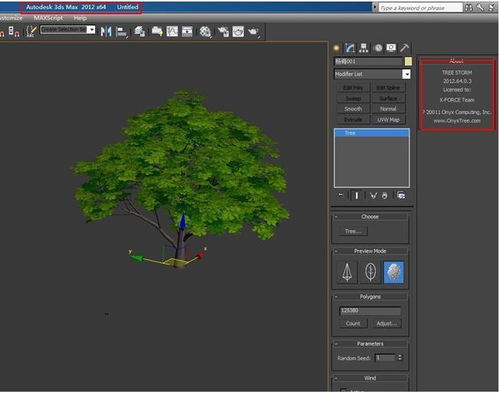This screenshot has height=394, width=500.
Task: Select the full foliage preview mode
Action: pos(394,272)
